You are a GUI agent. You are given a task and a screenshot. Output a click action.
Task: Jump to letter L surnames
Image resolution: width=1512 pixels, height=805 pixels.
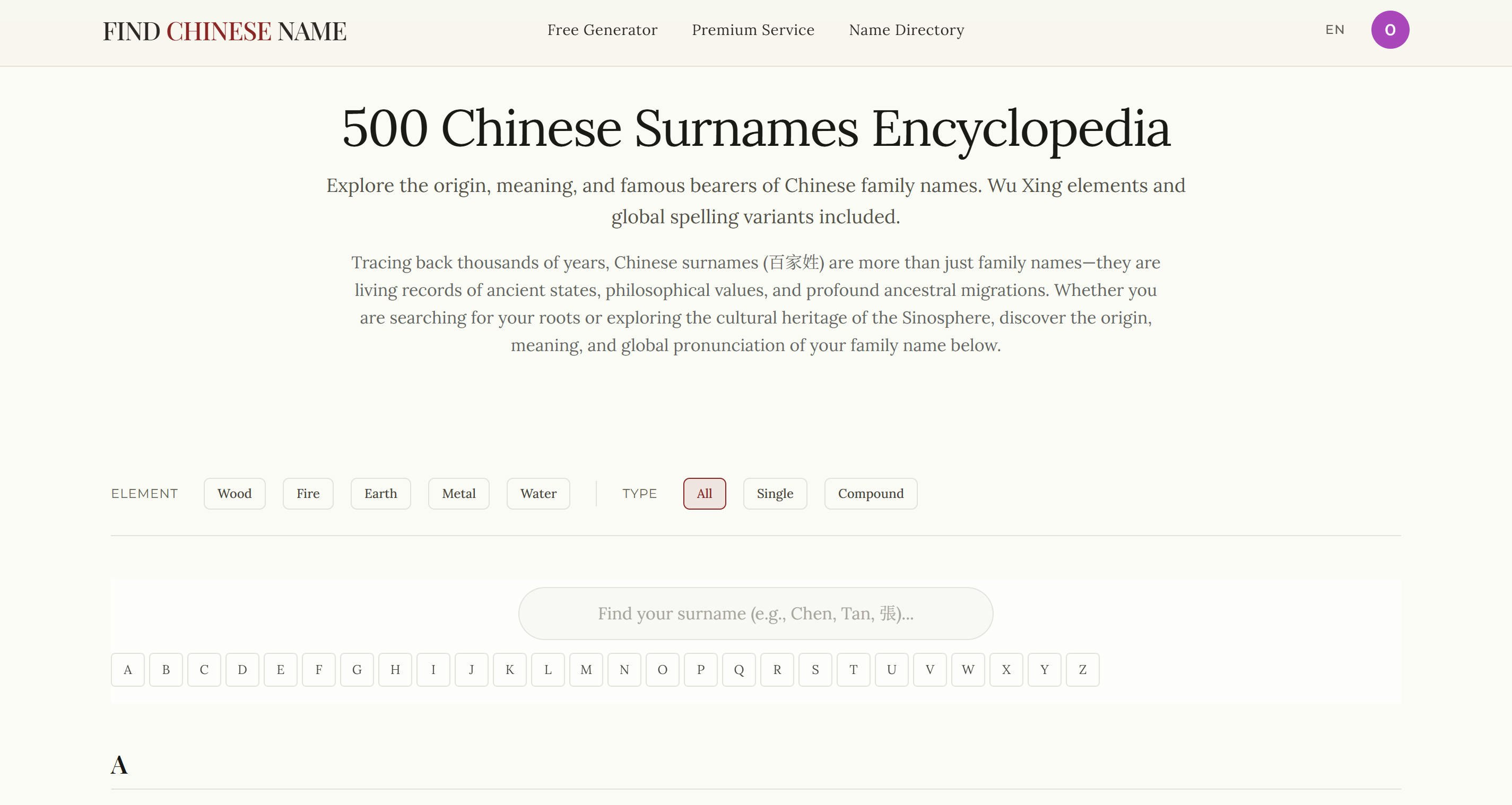548,669
